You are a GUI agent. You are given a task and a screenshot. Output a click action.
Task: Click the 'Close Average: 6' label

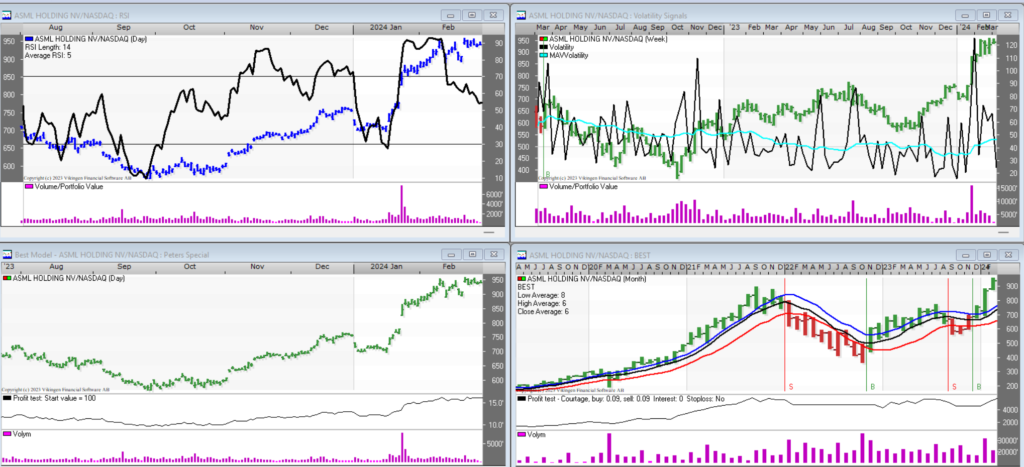pos(543,312)
